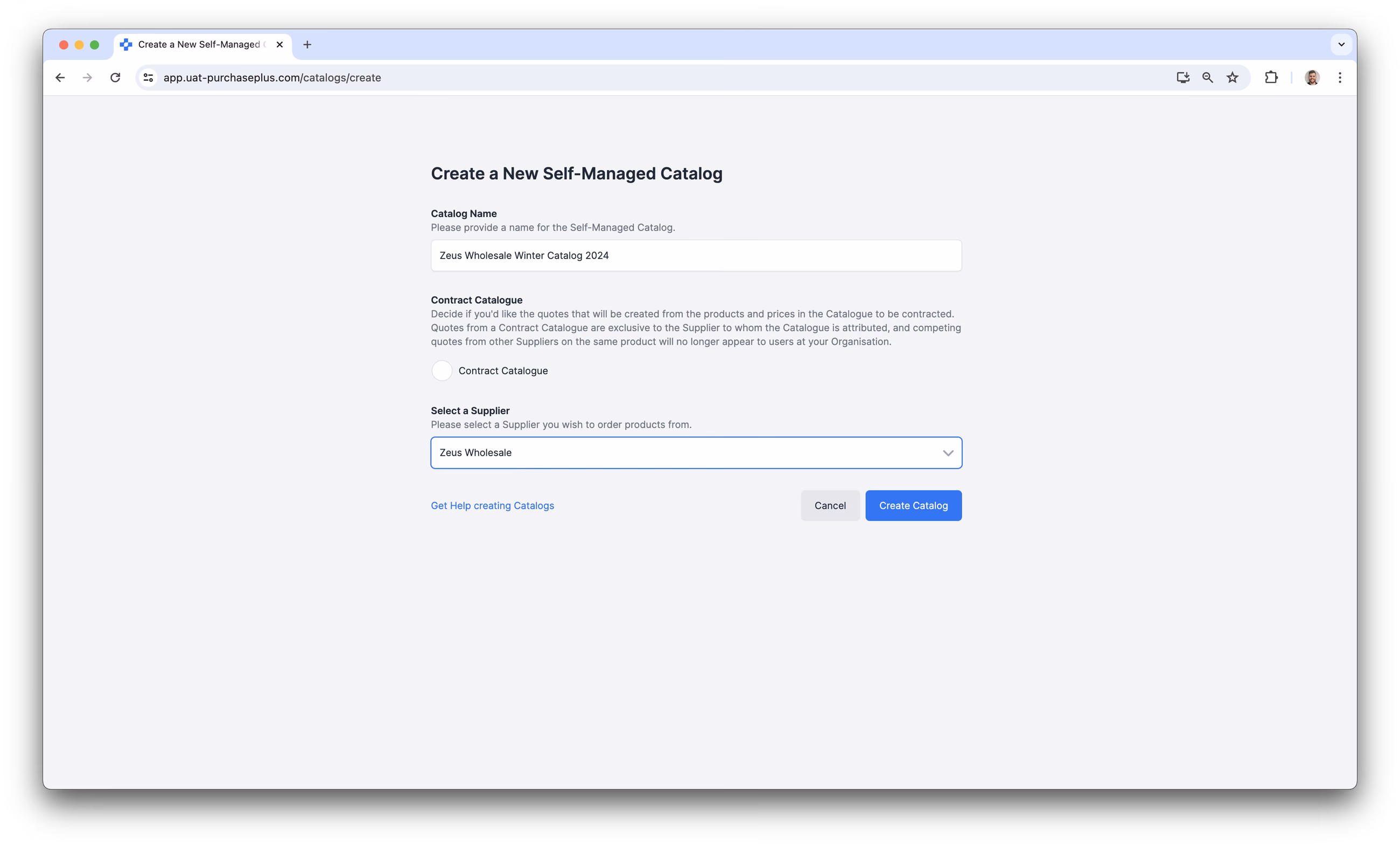Click the Contract Catalogue toggle label
Image resolution: width=1400 pixels, height=846 pixels.
click(x=503, y=370)
